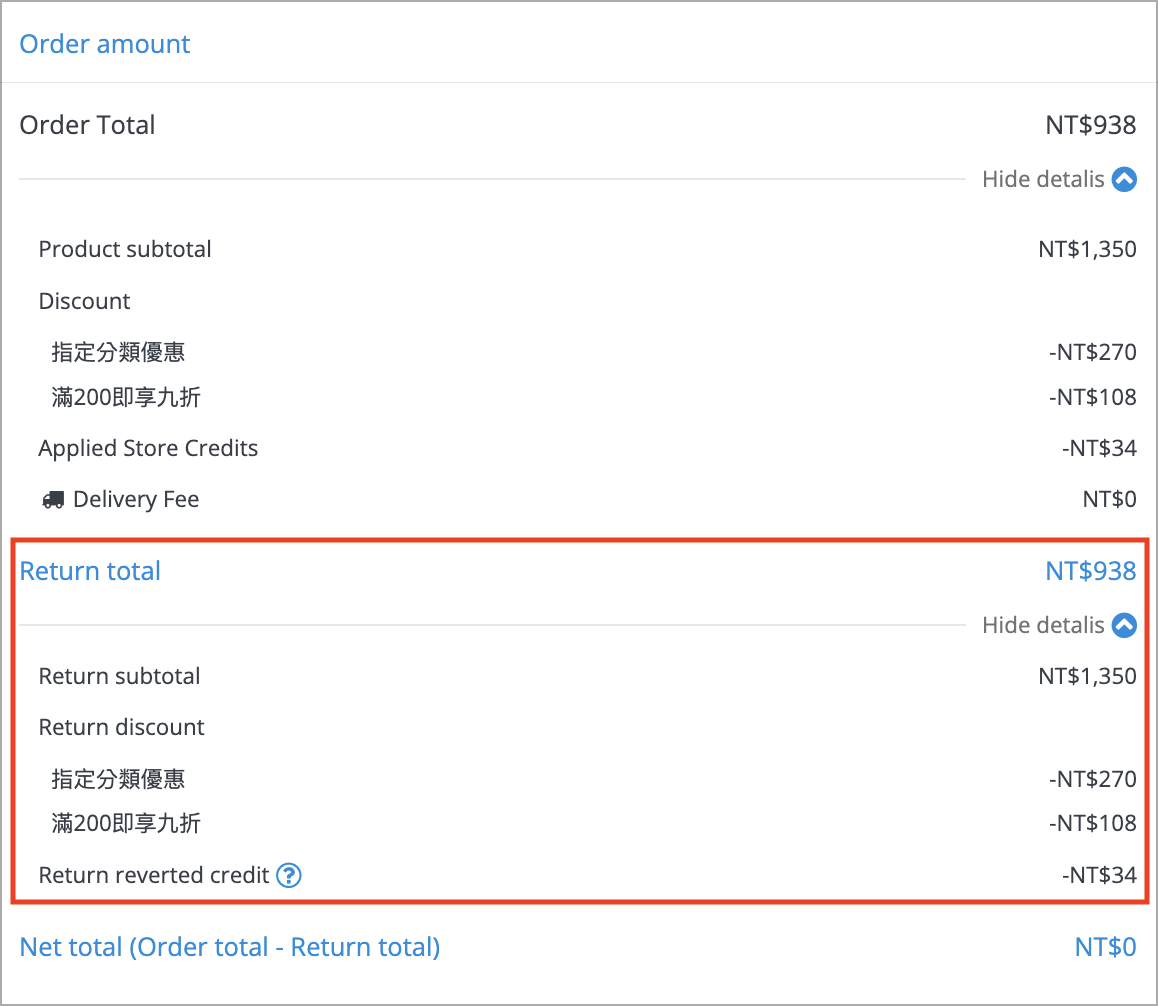Select the Return subtotal label
Image resolution: width=1158 pixels, height=1006 pixels.
pos(120,676)
